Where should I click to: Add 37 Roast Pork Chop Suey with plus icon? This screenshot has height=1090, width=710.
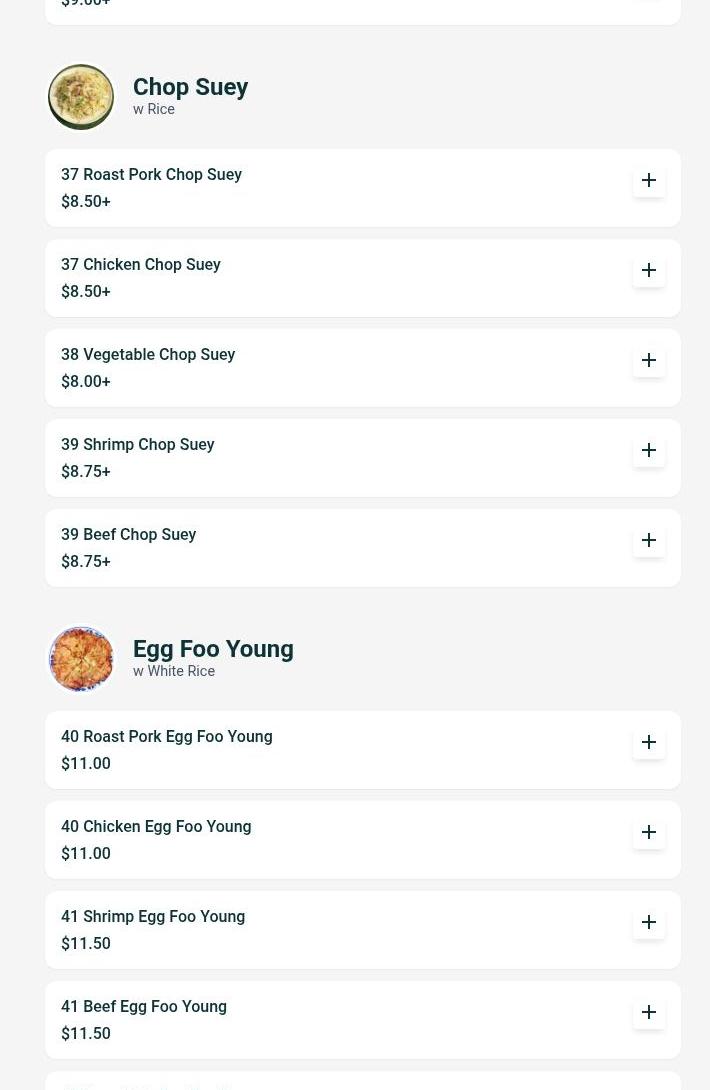pyautogui.click(x=648, y=180)
